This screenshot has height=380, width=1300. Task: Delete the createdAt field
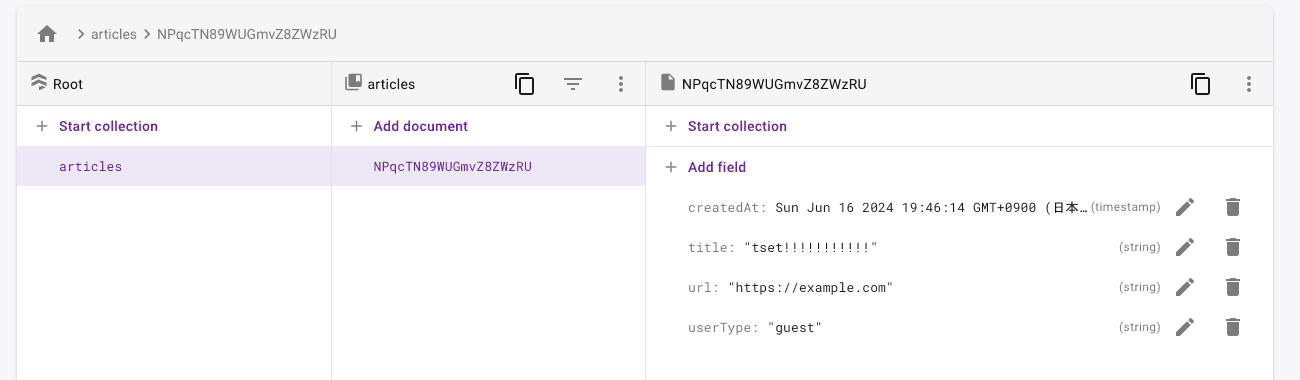click(x=1233, y=207)
